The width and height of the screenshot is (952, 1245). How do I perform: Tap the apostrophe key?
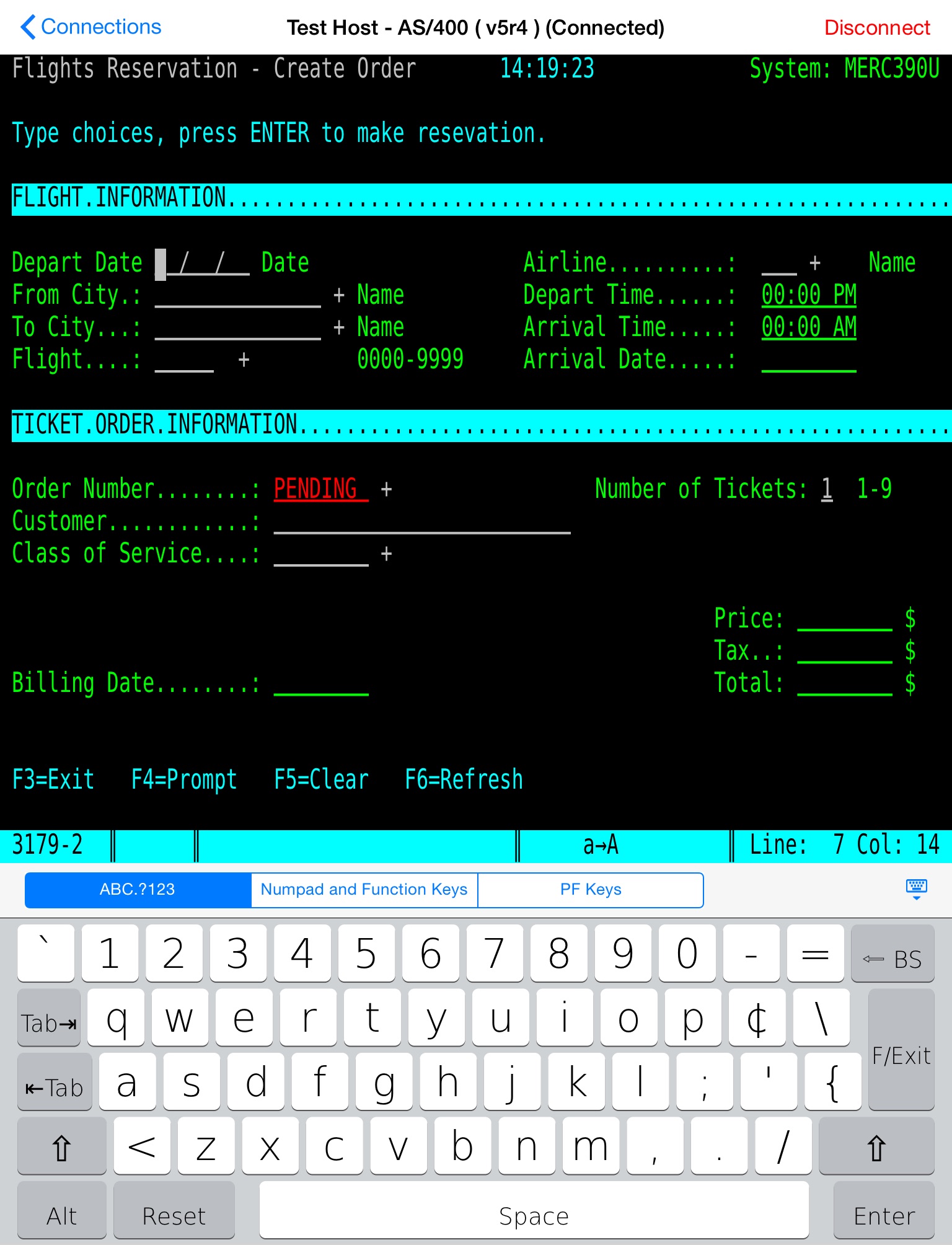(x=769, y=1082)
